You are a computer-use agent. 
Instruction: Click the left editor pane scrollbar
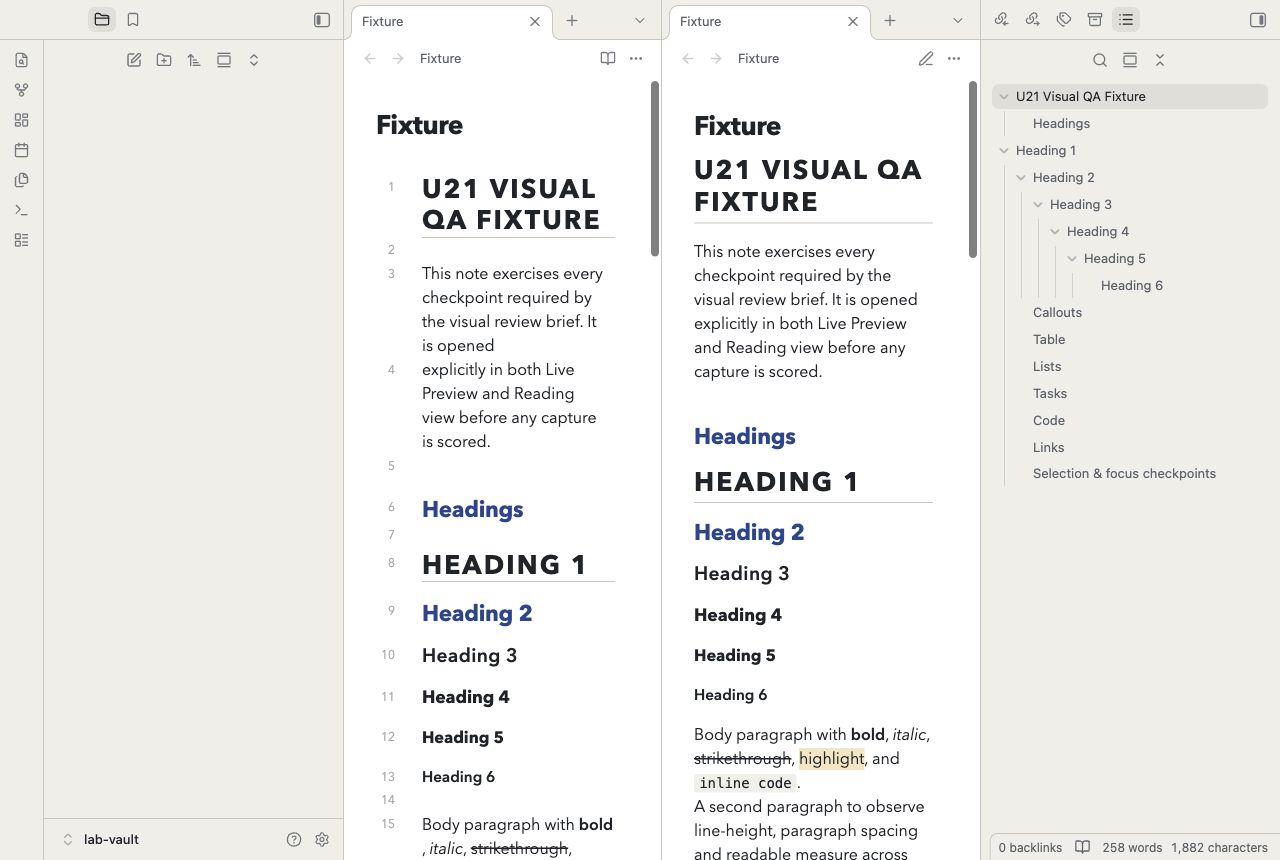655,168
